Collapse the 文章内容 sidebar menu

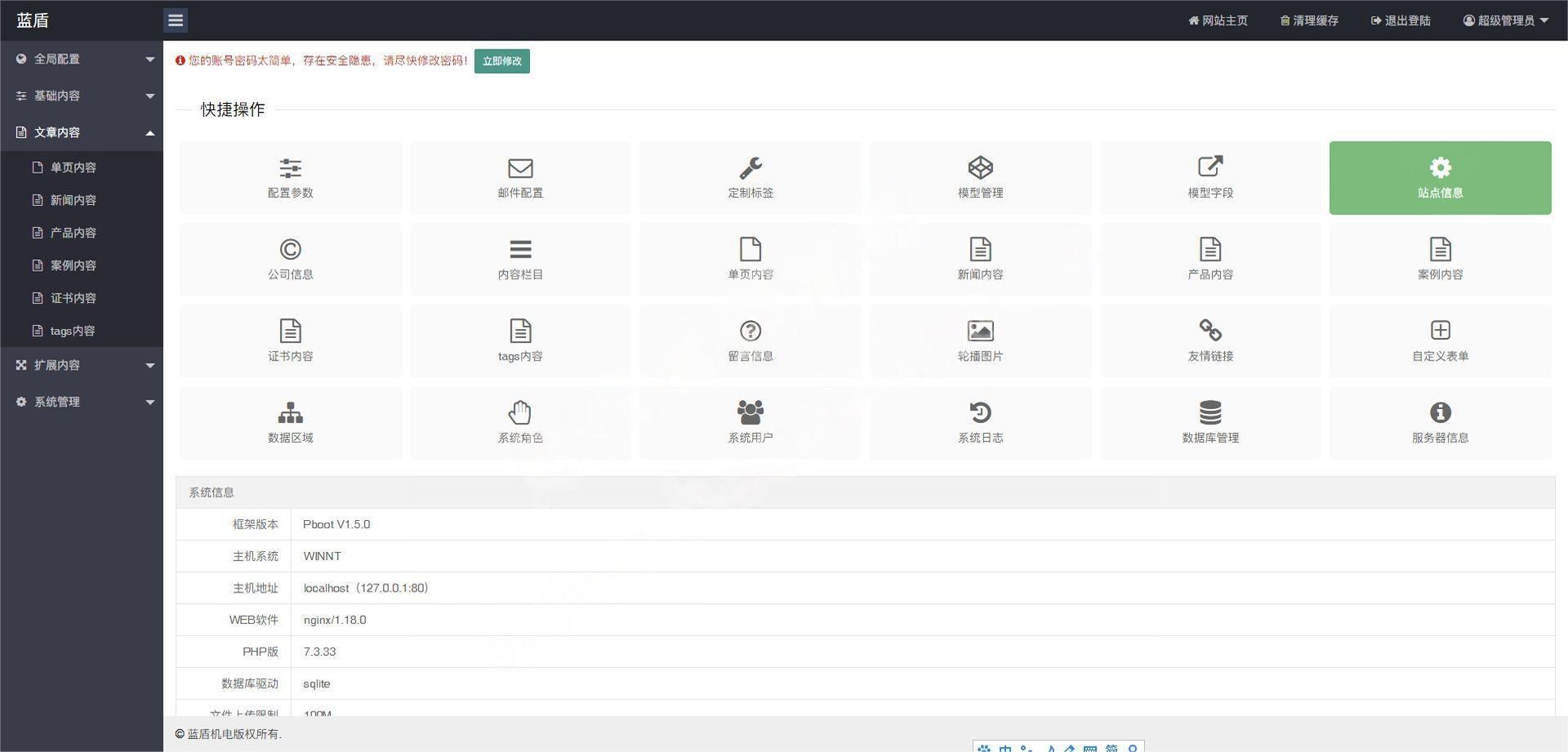pyautogui.click(x=82, y=132)
